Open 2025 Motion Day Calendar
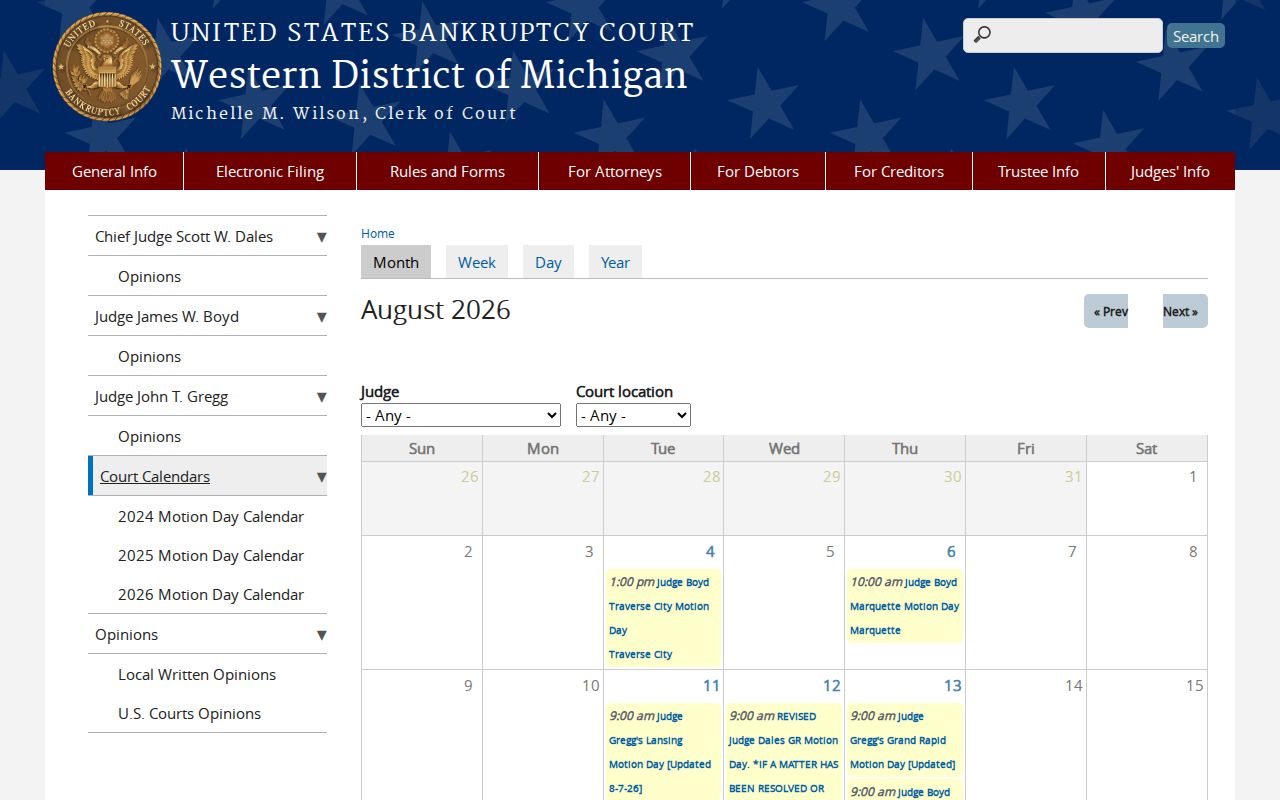 click(211, 555)
